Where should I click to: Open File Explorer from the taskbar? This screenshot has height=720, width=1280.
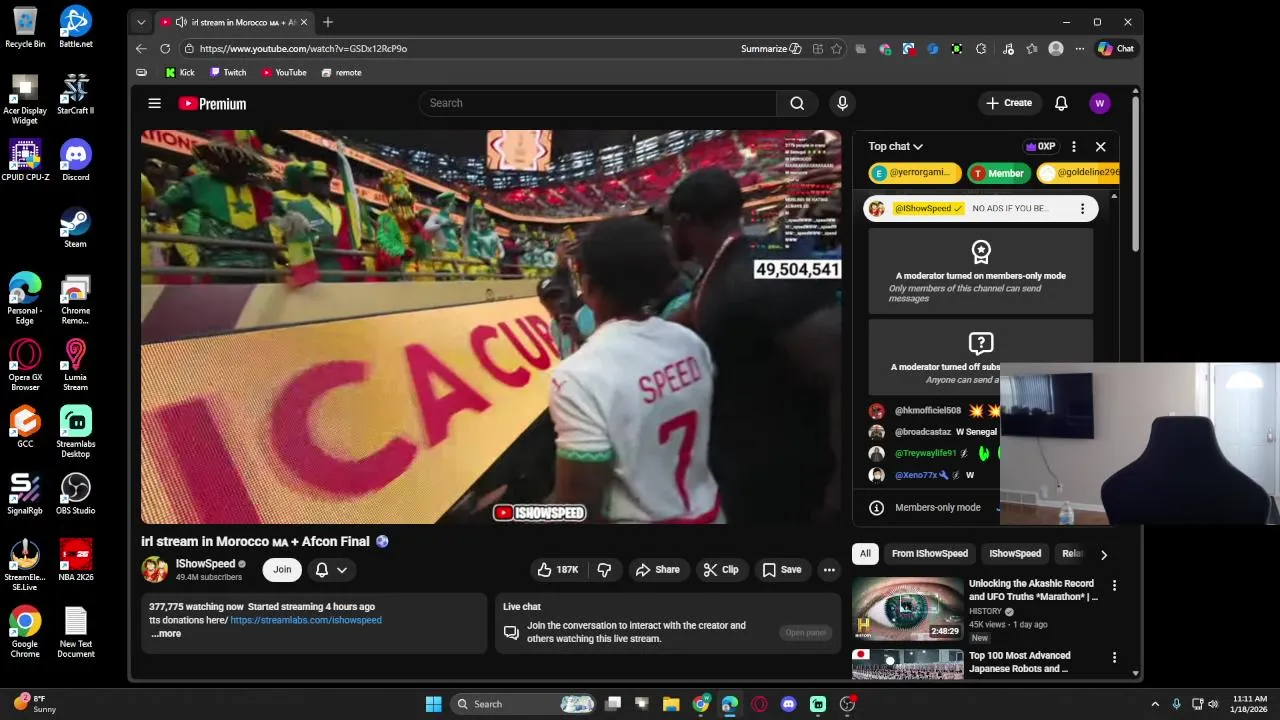pyautogui.click(x=671, y=704)
